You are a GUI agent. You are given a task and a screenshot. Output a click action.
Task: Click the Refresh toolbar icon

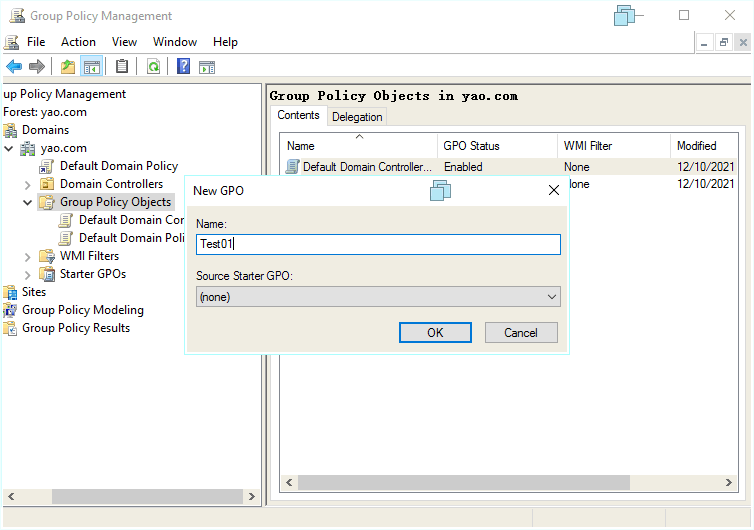pyautogui.click(x=153, y=67)
